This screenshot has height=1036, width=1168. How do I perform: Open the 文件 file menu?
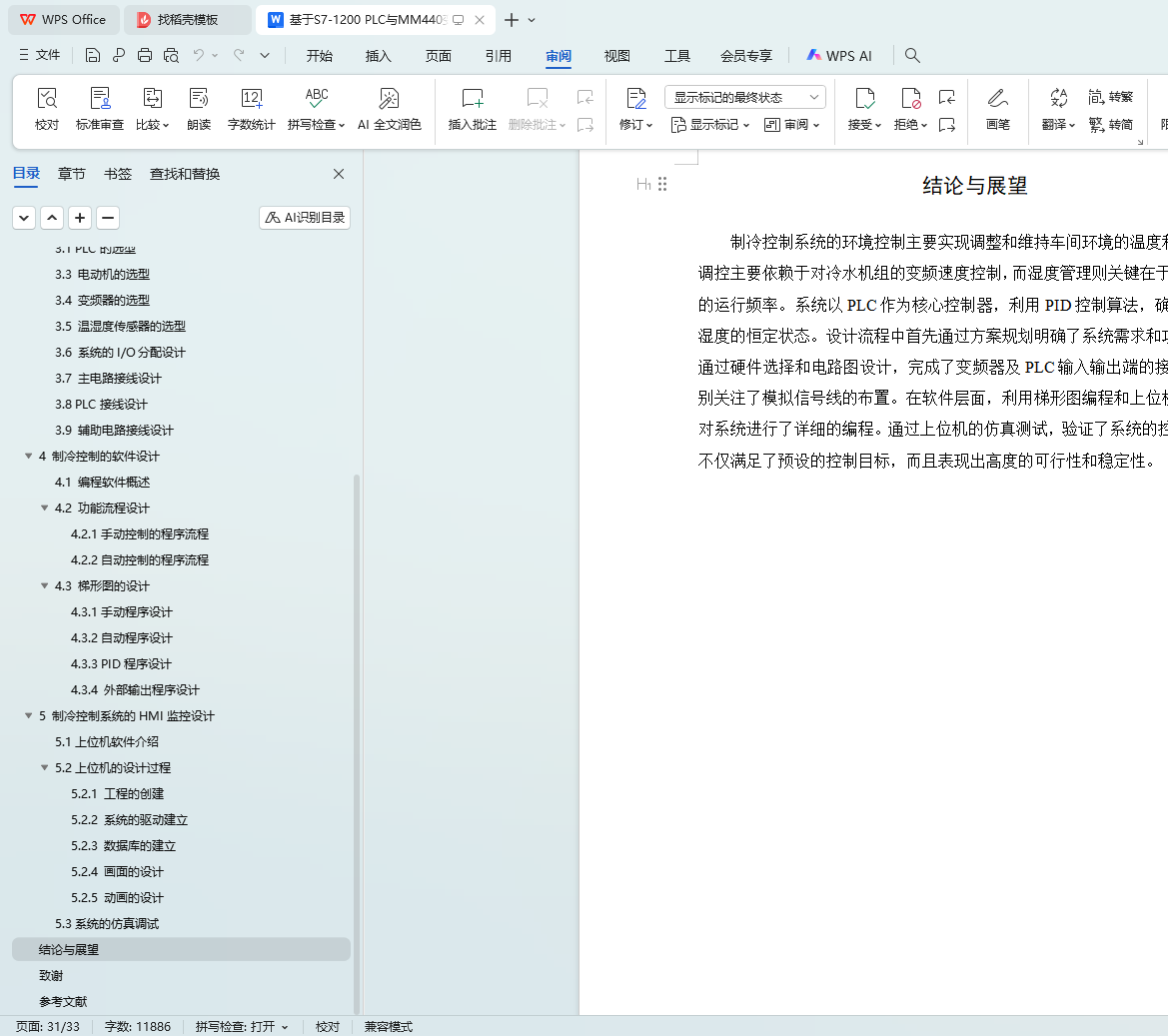[x=40, y=55]
